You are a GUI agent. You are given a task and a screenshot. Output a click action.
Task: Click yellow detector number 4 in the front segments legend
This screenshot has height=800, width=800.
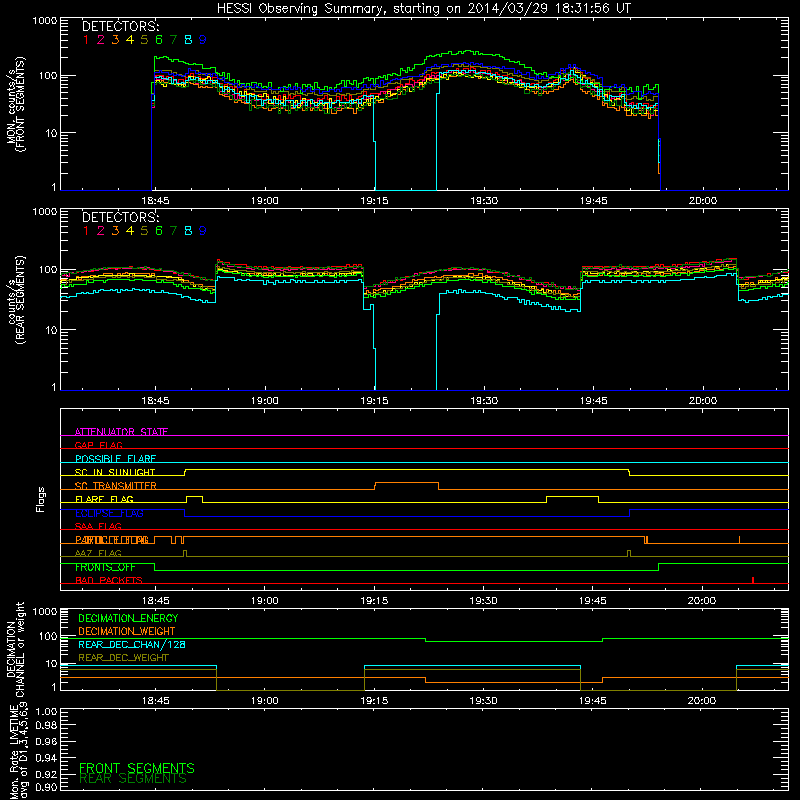(x=130, y=40)
